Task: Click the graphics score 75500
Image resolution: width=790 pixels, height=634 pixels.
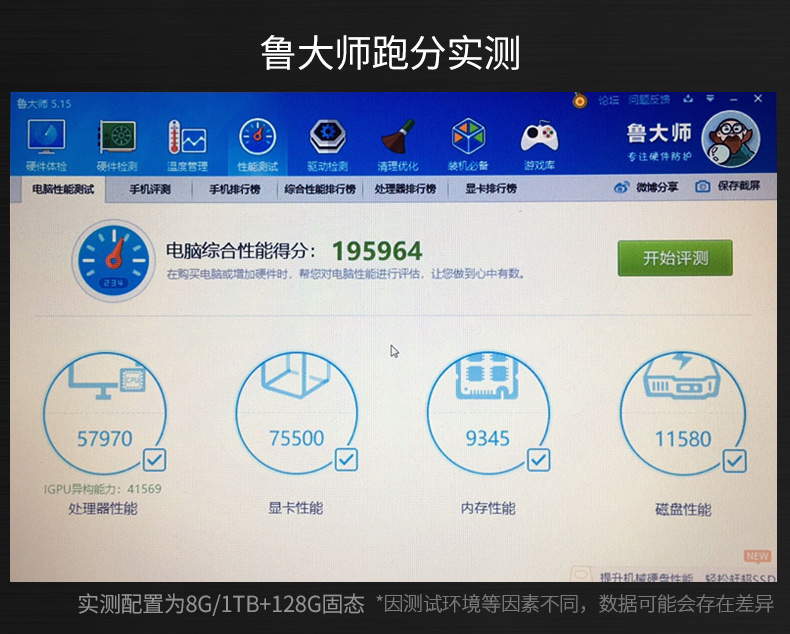Action: [x=296, y=438]
